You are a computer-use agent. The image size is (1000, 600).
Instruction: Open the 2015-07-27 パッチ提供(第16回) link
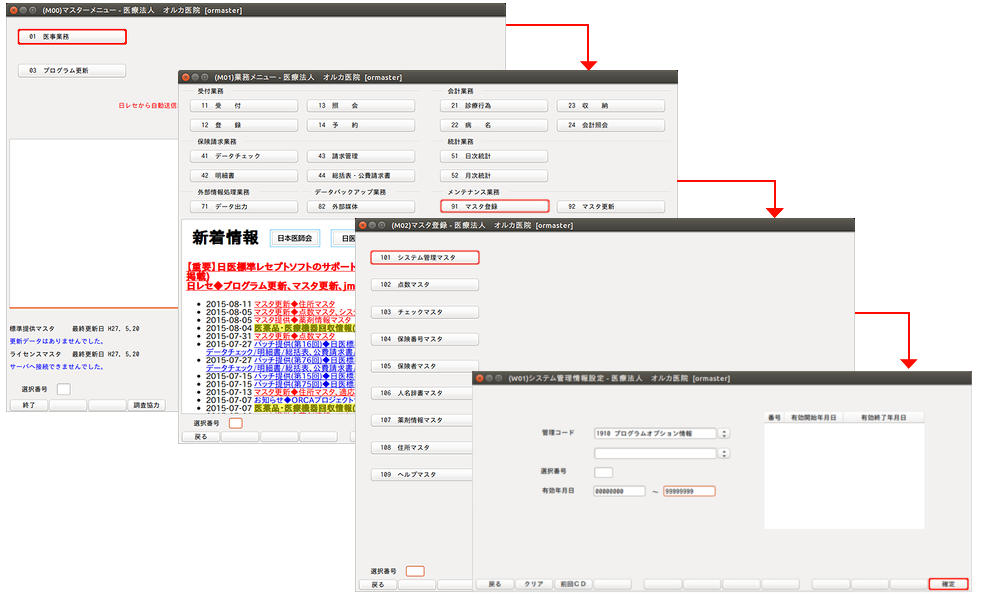pos(304,344)
